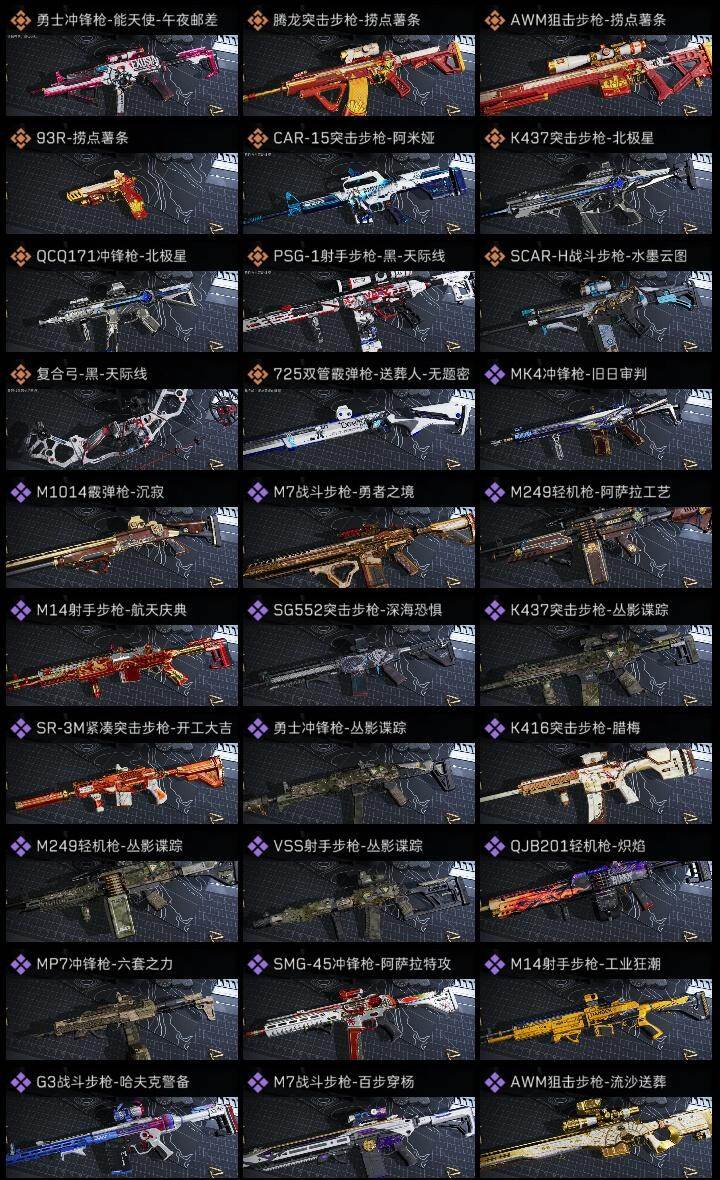The image size is (720, 1180).
Task: Choose the M14射手步枪-工业狂潮 yellow rifle image
Action: coord(596,1019)
